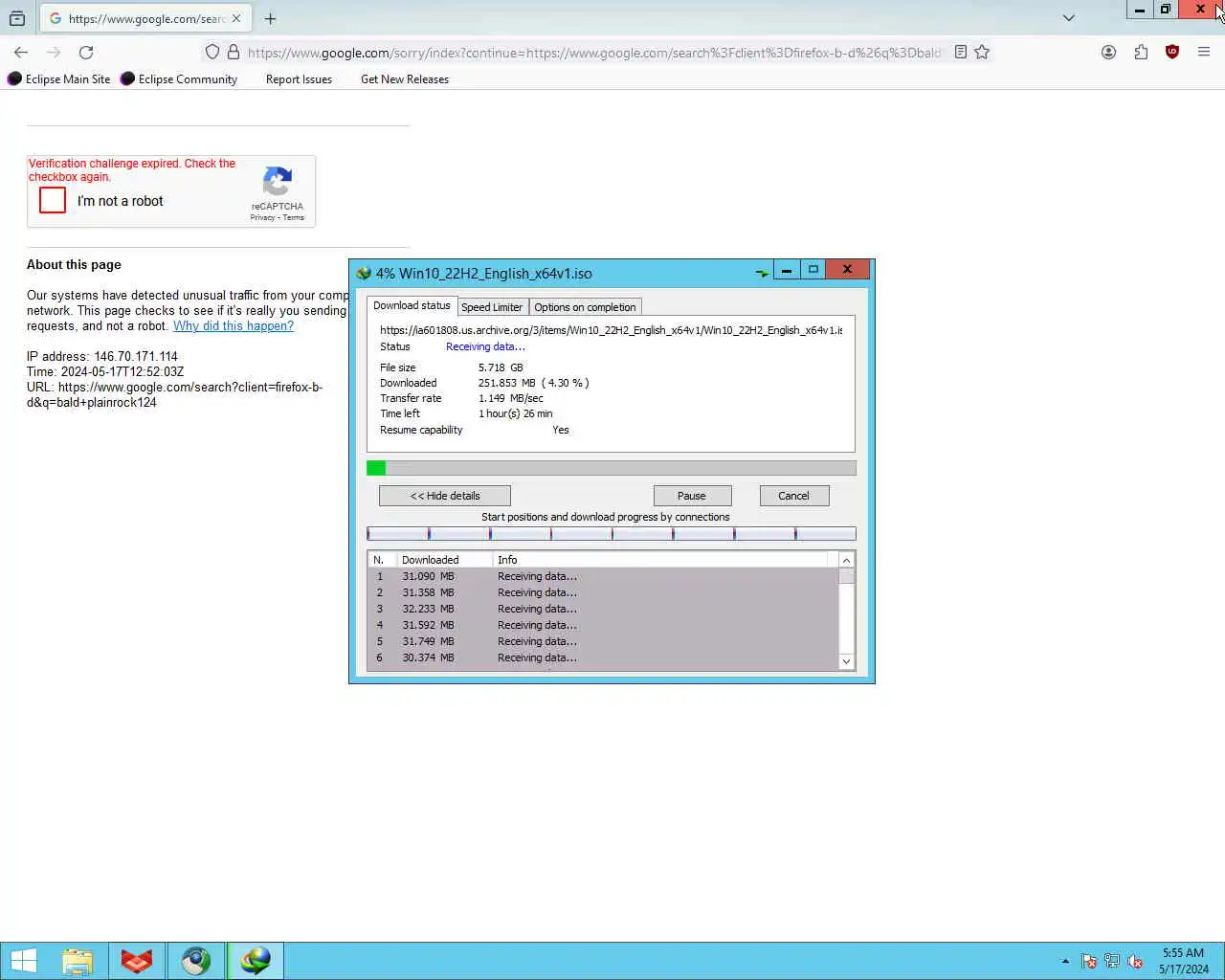Open Get New Releases bookmark
Image resolution: width=1225 pixels, height=980 pixels.
tap(405, 79)
